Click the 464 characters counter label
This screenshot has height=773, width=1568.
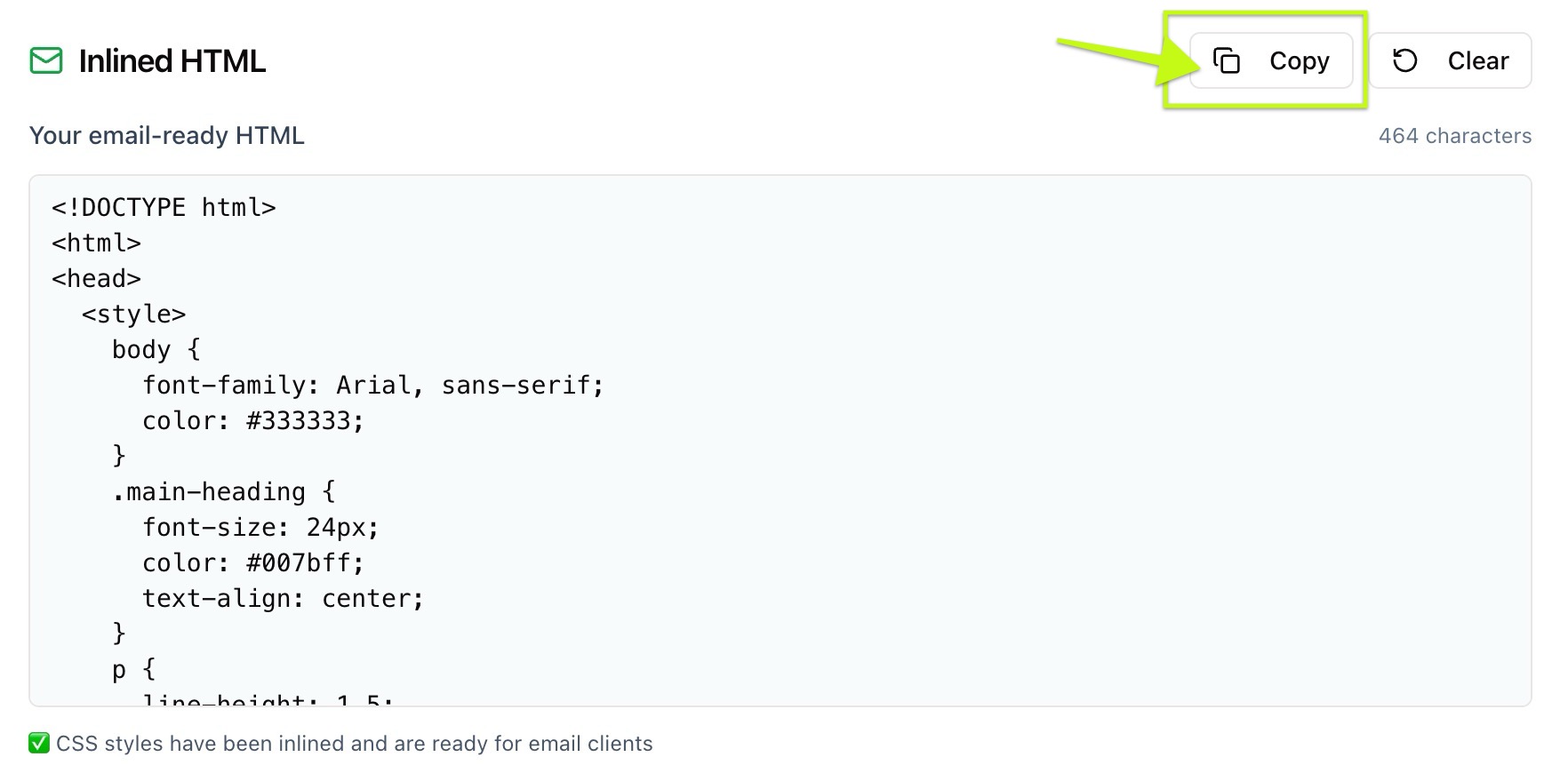pos(1454,135)
